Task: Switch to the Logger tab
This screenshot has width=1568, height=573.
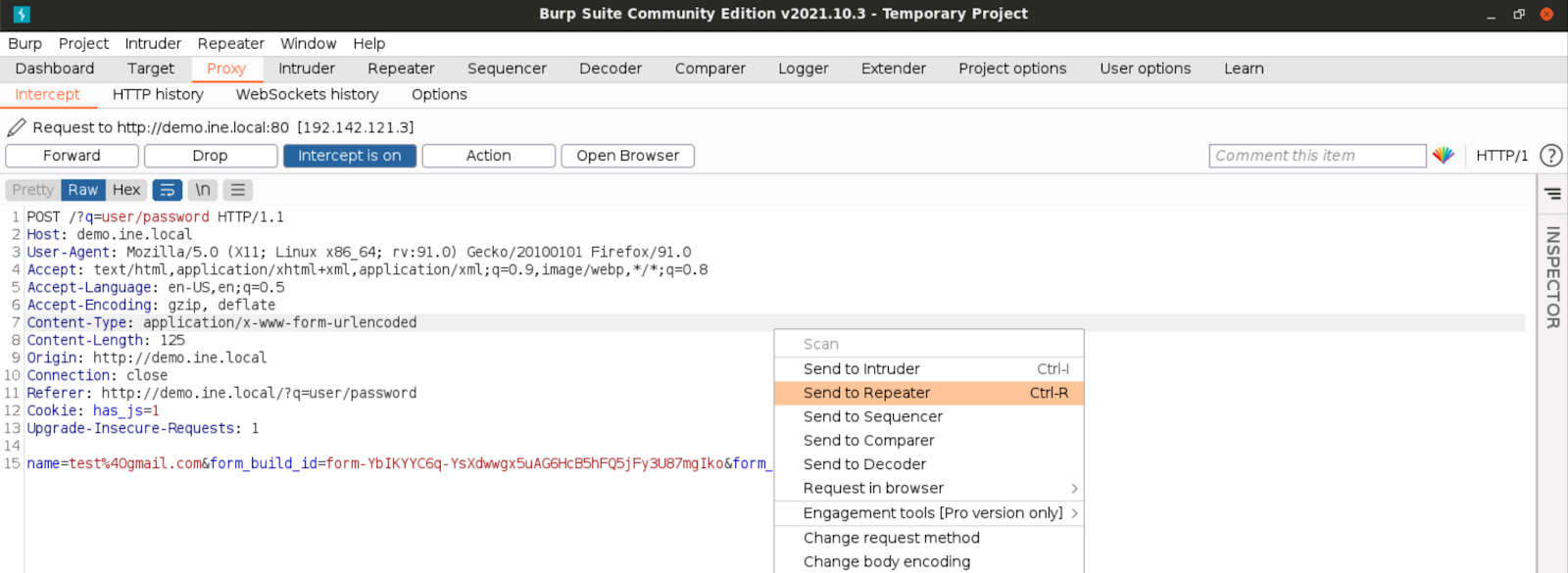Action: (804, 69)
